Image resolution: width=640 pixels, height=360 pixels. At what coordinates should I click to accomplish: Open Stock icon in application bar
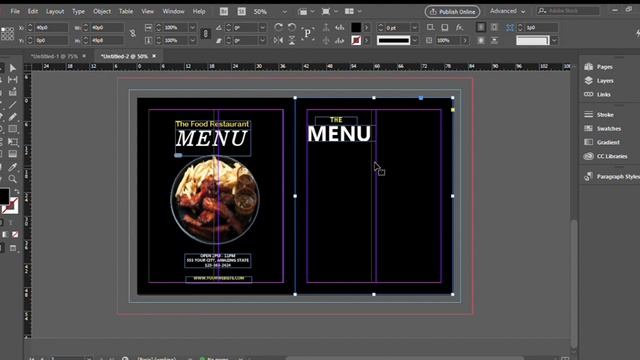242,11
